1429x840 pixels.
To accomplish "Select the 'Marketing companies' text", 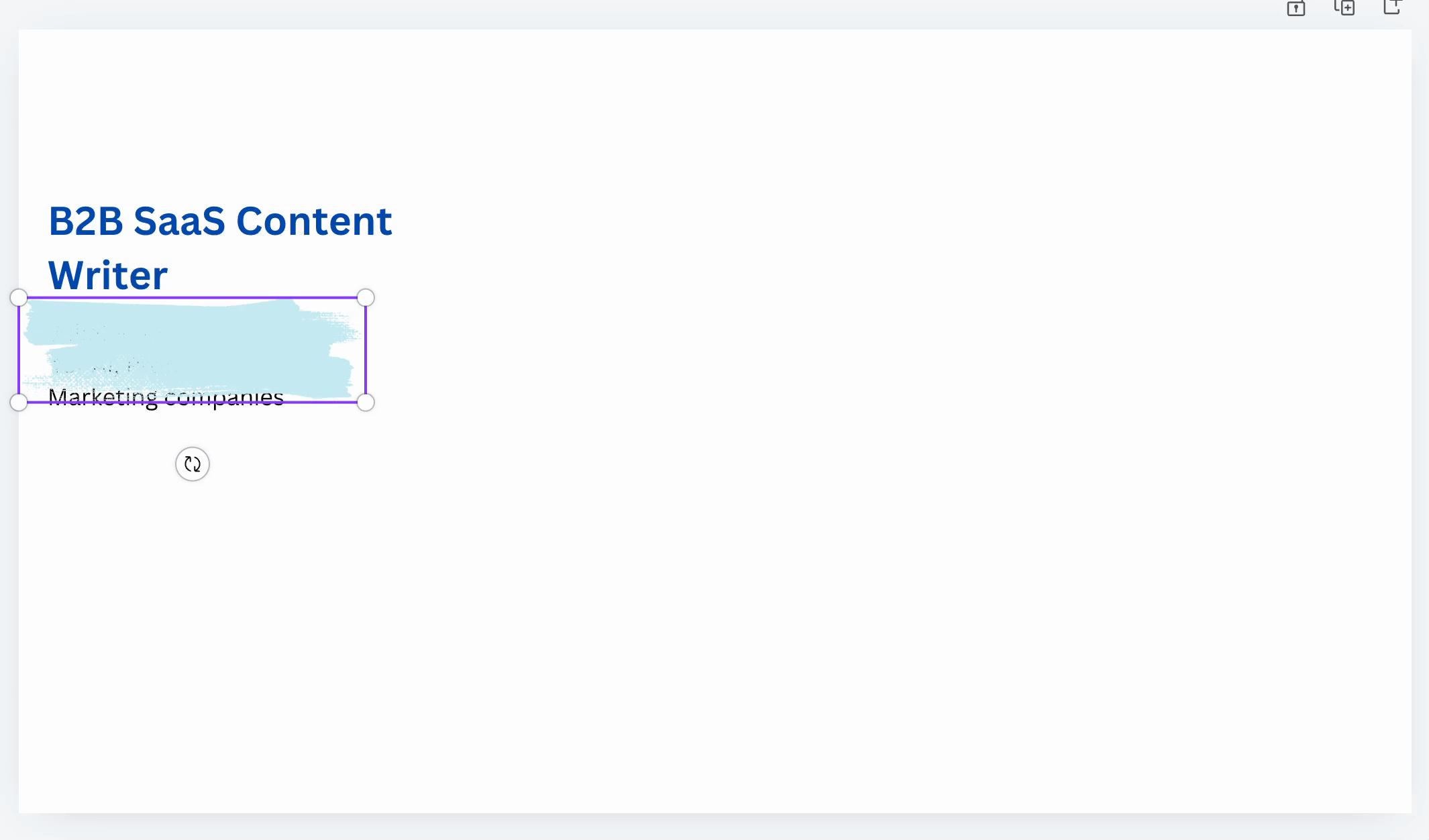I will coord(166,398).
